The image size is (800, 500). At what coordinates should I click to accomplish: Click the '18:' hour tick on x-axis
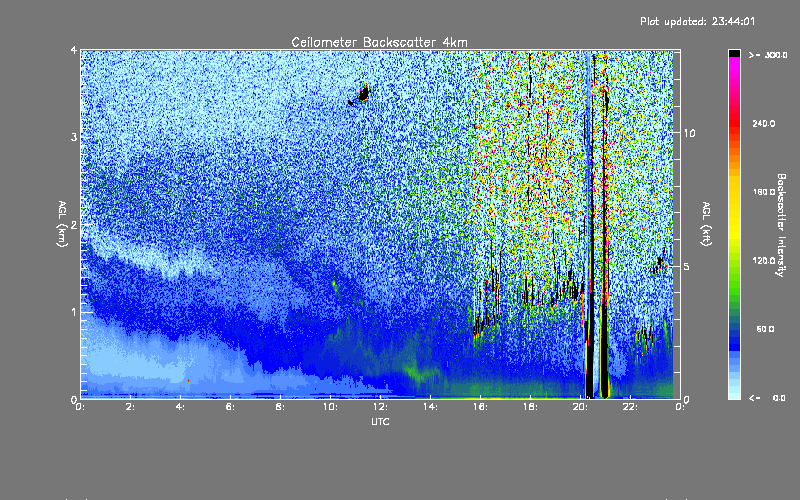530,407
